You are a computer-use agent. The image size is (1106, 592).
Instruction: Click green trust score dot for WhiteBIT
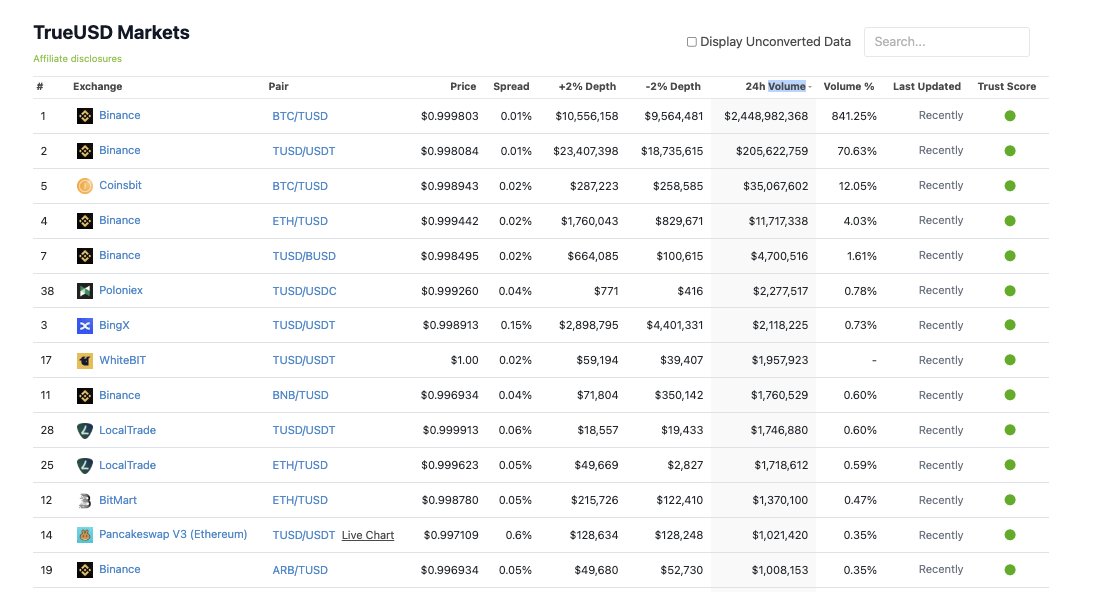click(1010, 360)
